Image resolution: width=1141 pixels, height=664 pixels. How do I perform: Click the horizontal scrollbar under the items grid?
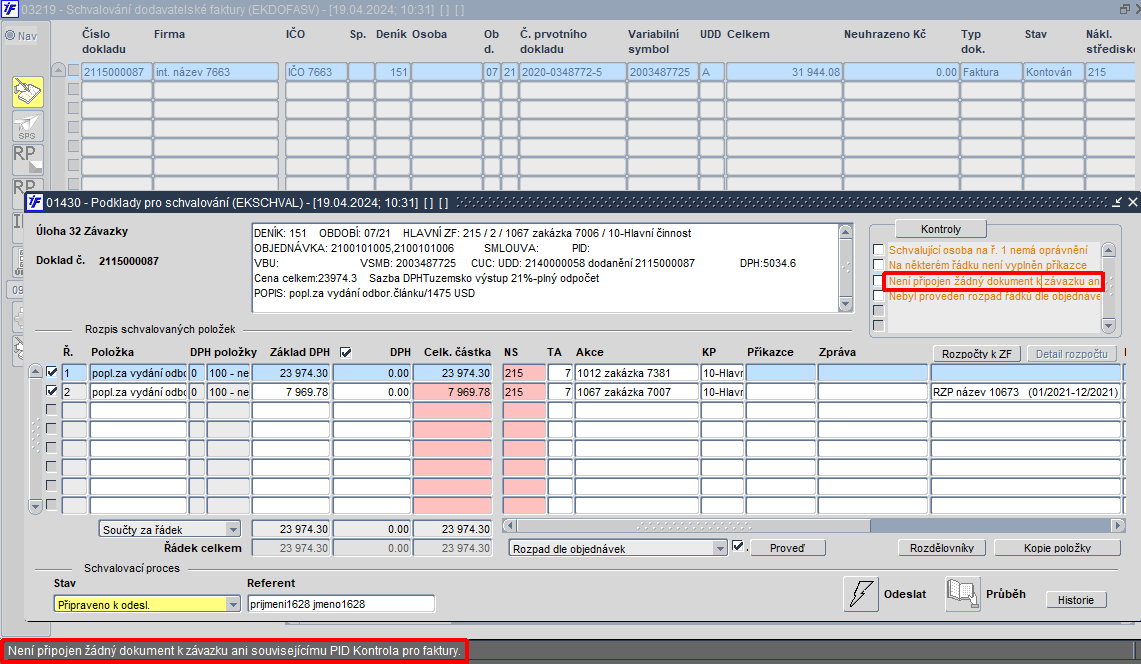(x=814, y=525)
